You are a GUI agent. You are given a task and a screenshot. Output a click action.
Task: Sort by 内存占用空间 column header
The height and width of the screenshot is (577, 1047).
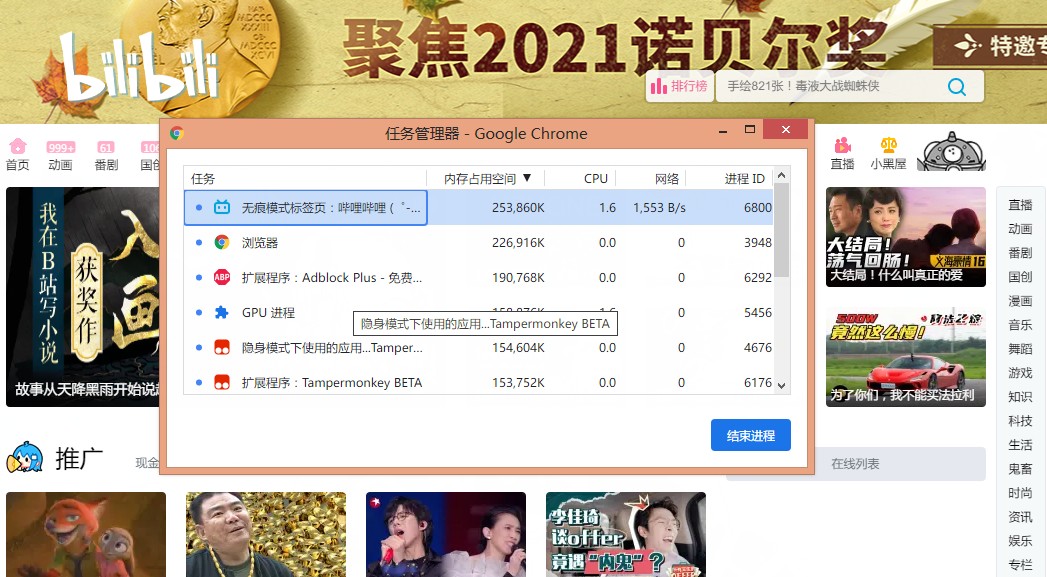tap(486, 179)
